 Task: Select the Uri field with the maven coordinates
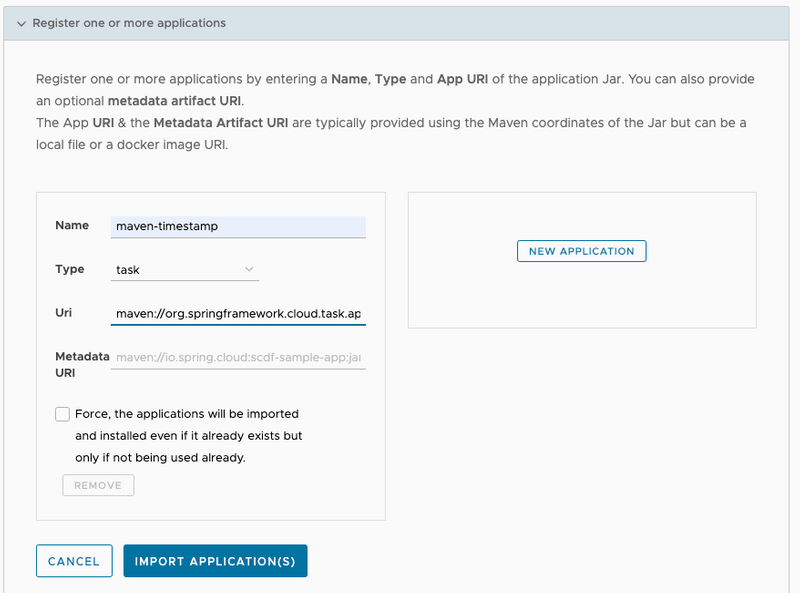(238, 314)
